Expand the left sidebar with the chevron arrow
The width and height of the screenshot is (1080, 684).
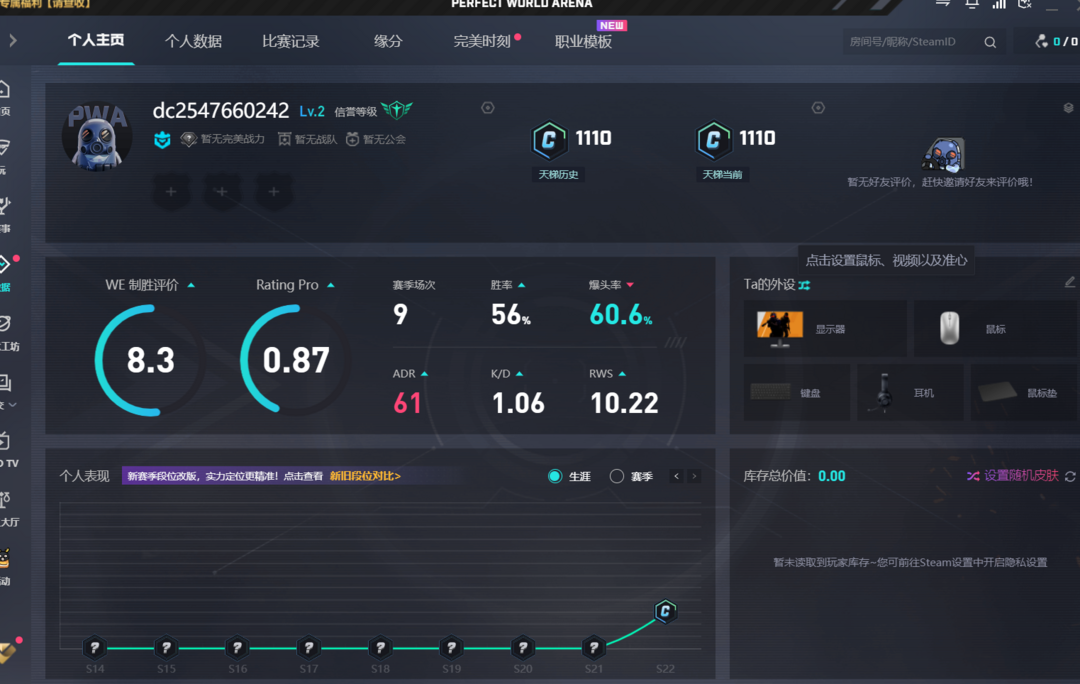[x=13, y=41]
